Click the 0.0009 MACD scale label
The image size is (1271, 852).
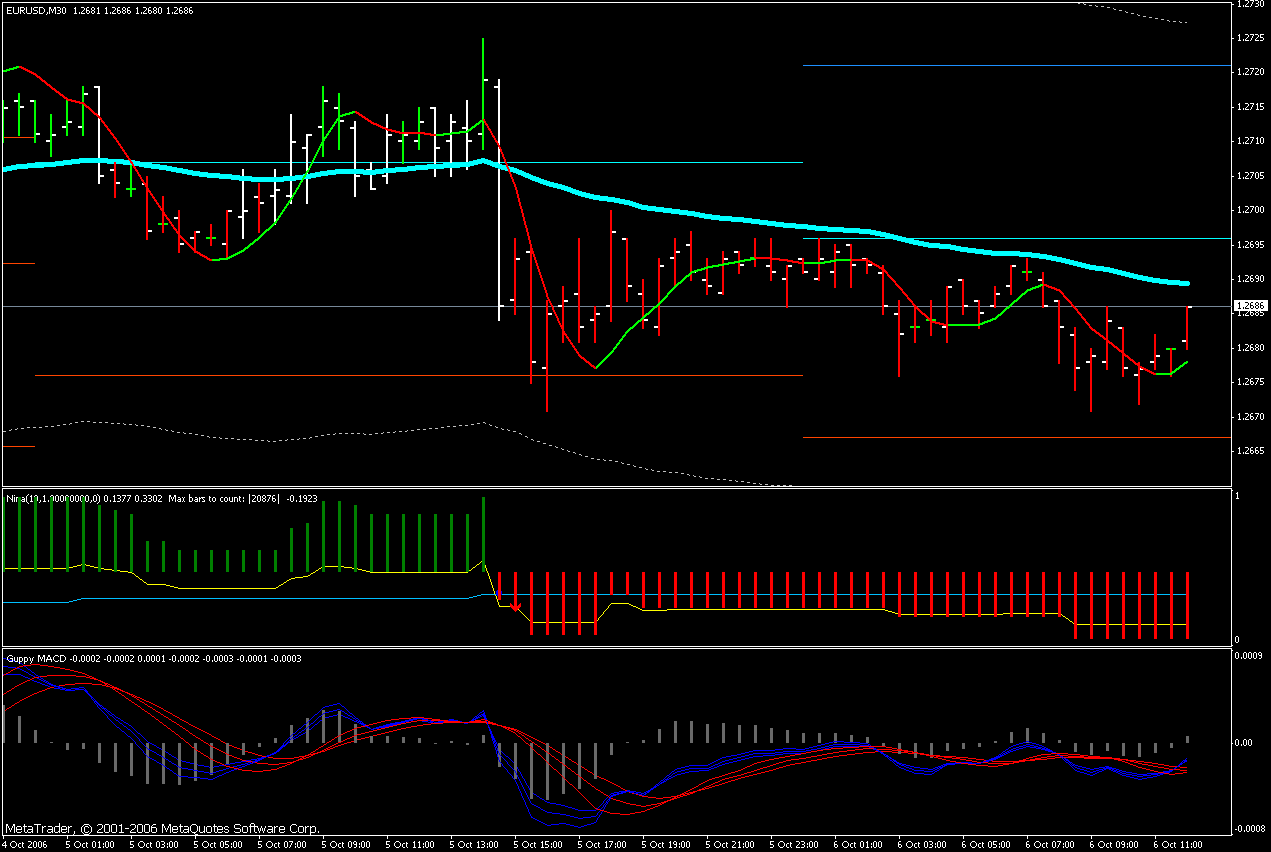tap(1249, 656)
